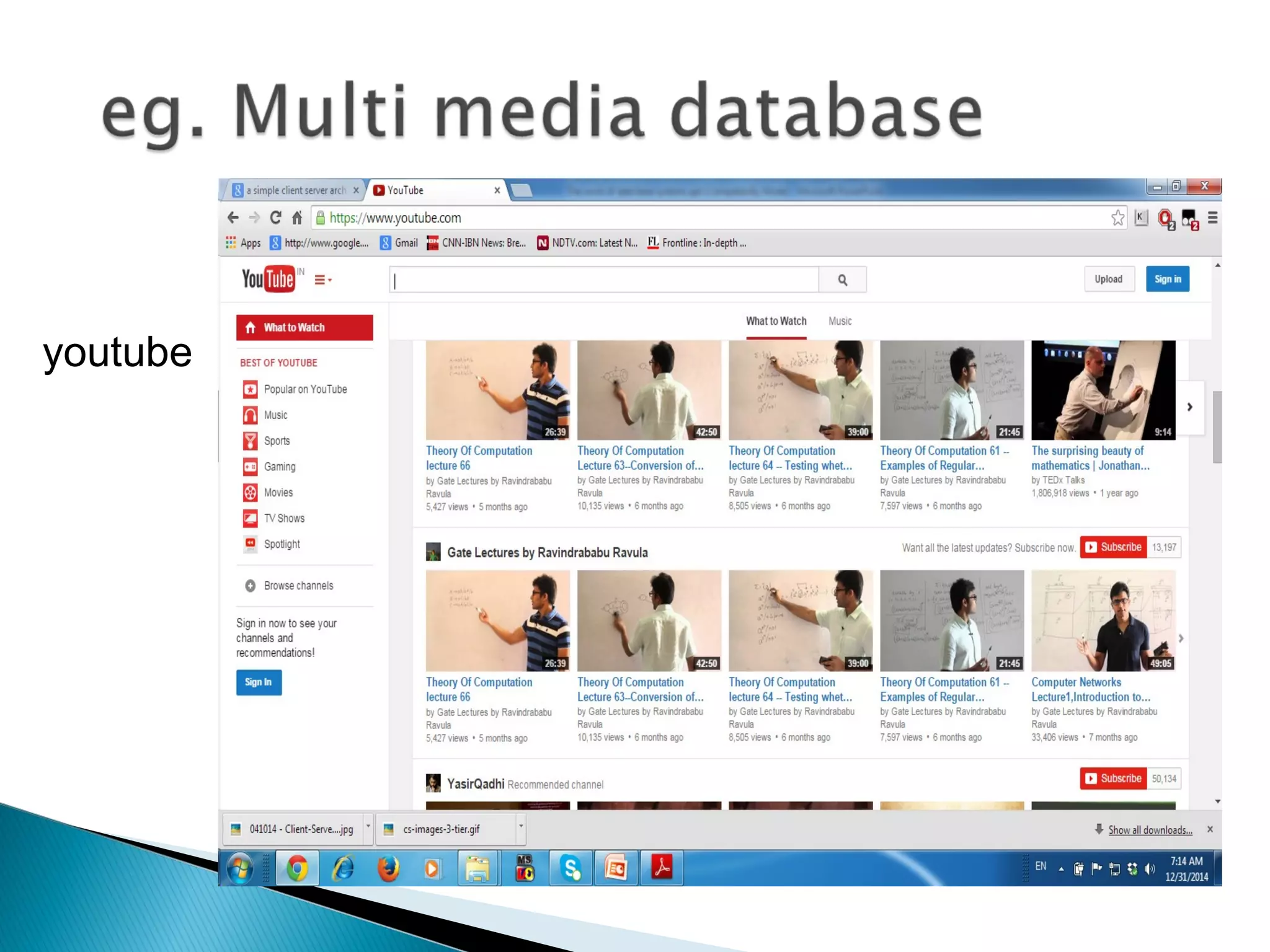Expand the YouTube guide menu dropdown
This screenshot has width=1270, height=952.
(322, 280)
